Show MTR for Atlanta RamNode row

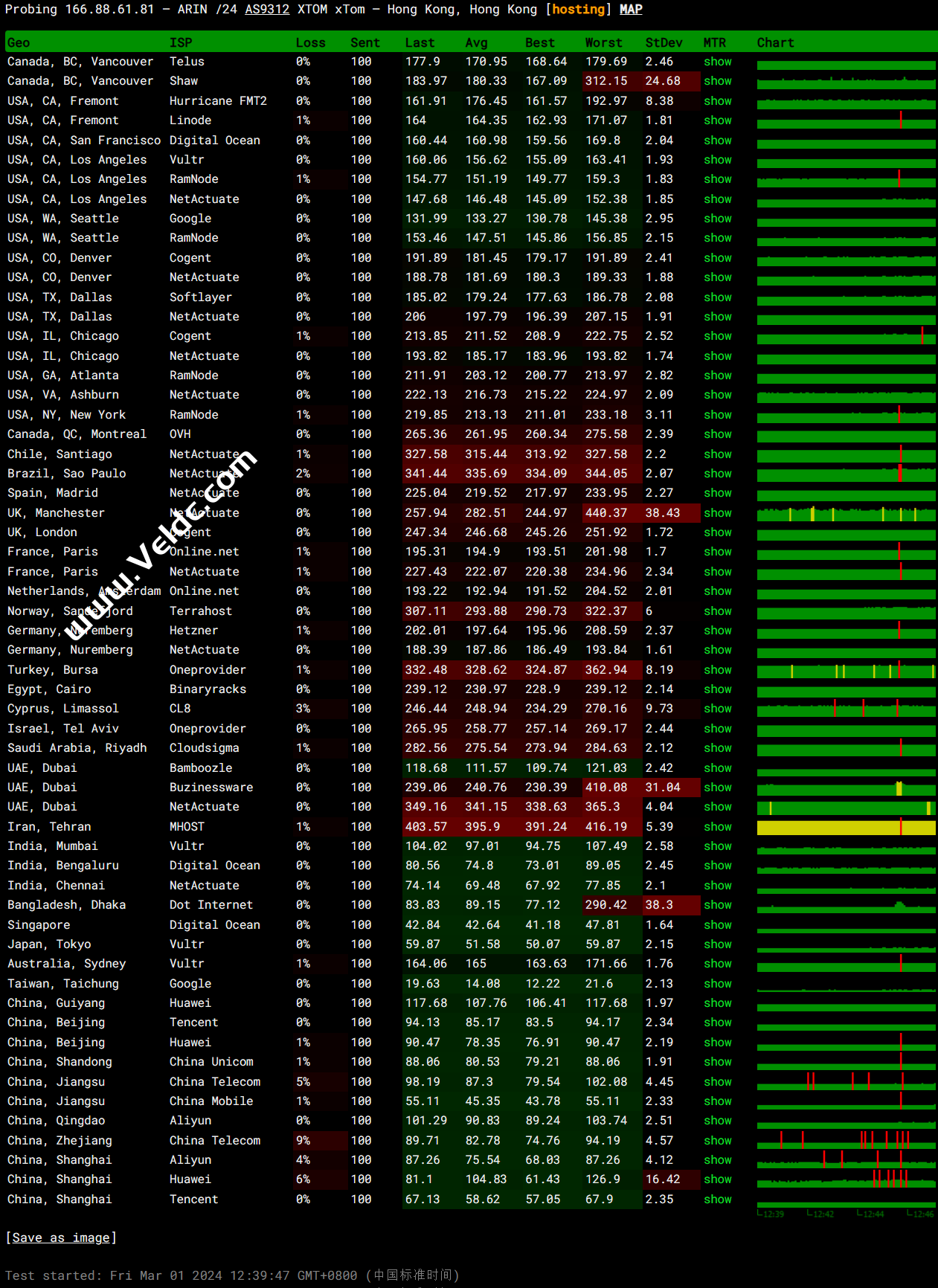(x=718, y=376)
